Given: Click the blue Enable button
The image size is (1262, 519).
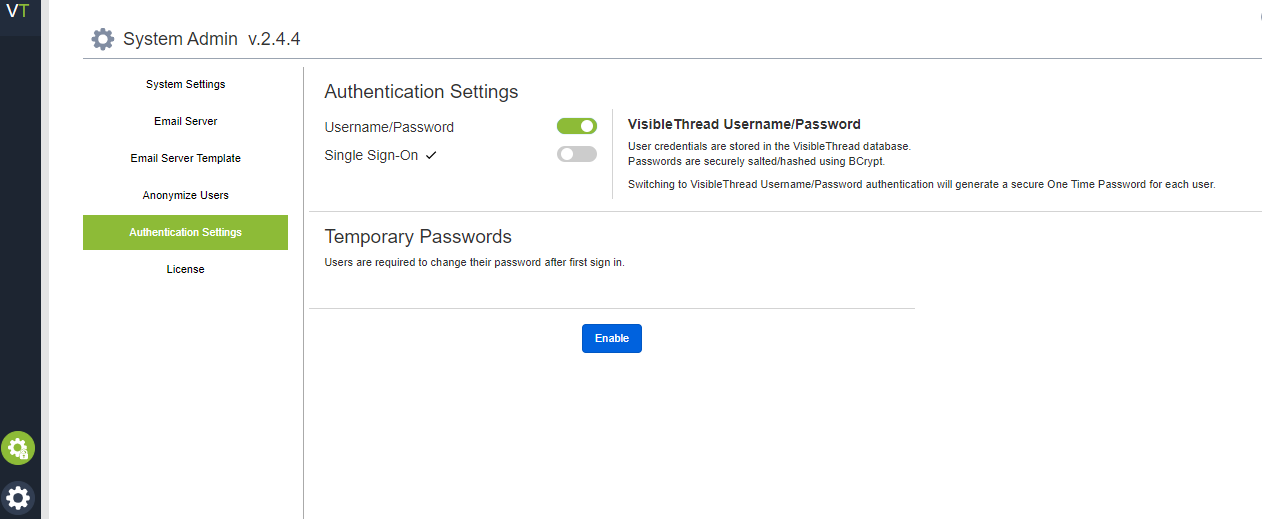Looking at the screenshot, I should tap(612, 338).
